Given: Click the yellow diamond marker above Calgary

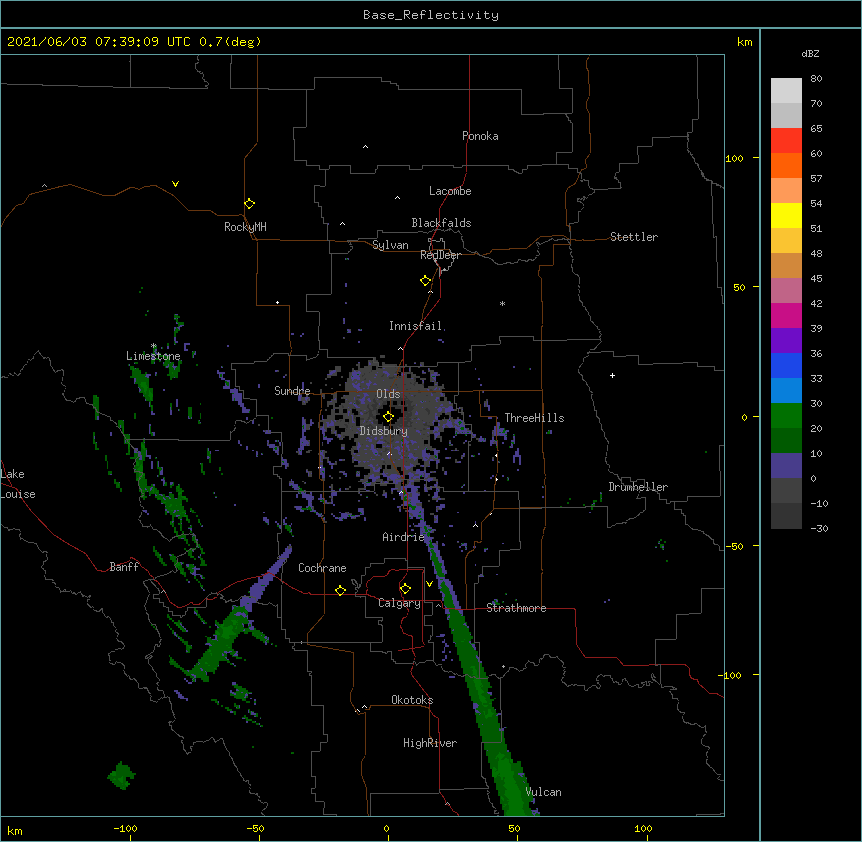Looking at the screenshot, I should point(405,589).
